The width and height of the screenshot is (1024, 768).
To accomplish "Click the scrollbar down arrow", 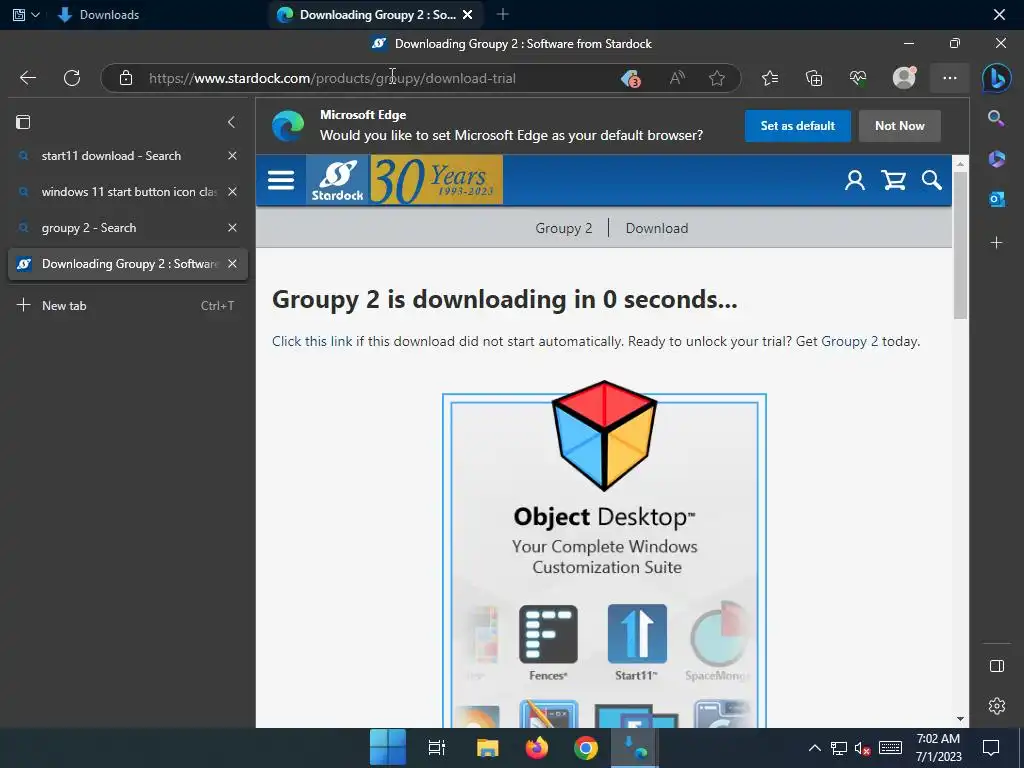I will [x=960, y=719].
